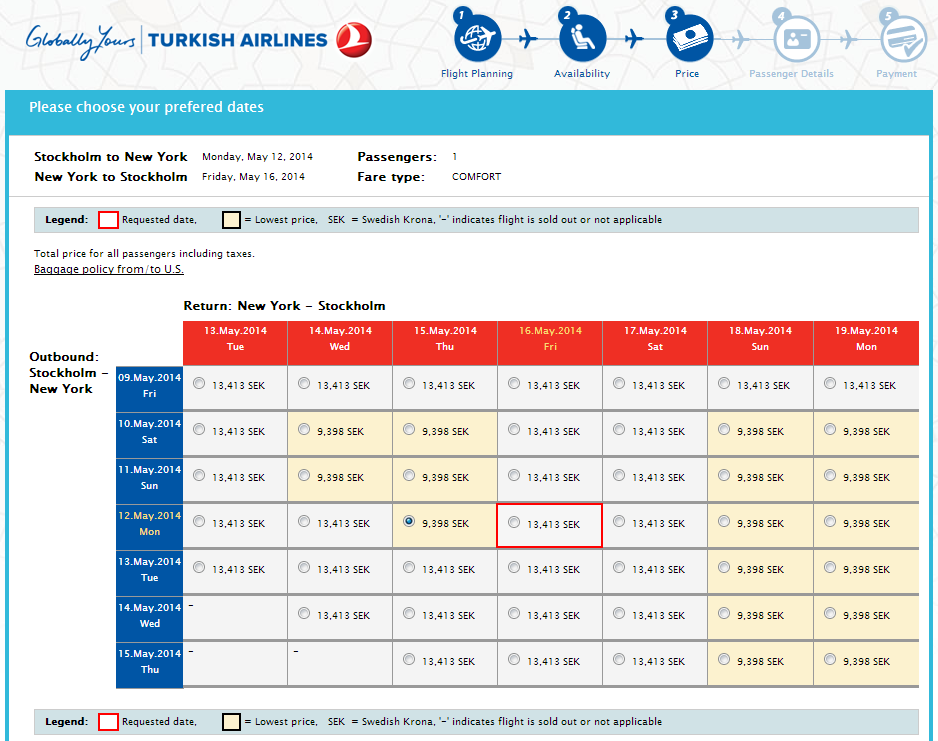
Task: Select 10 May outbound, 14 May return fare
Action: pos(304,430)
